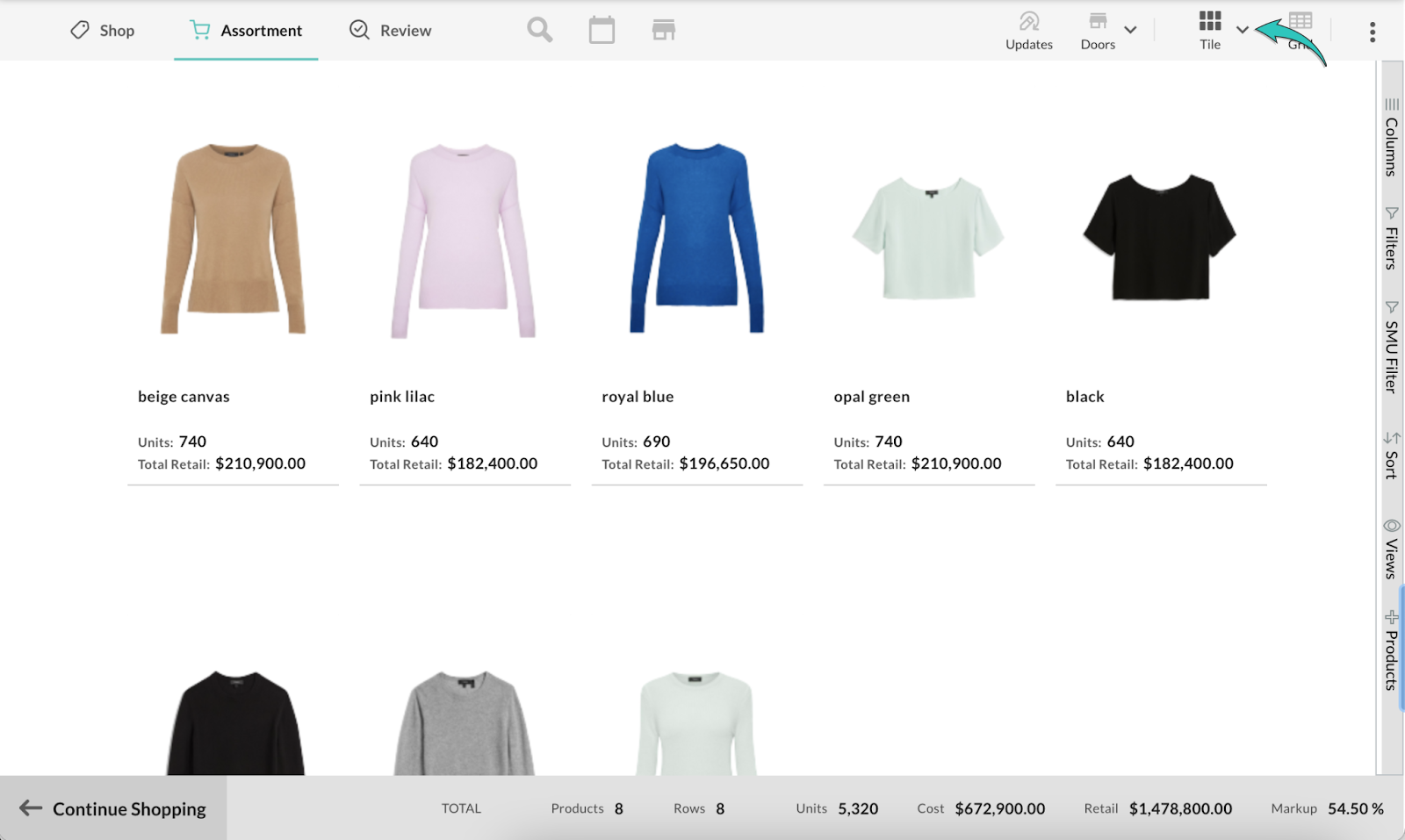Select the black tee image
The height and width of the screenshot is (840, 1405).
[x=1160, y=237]
